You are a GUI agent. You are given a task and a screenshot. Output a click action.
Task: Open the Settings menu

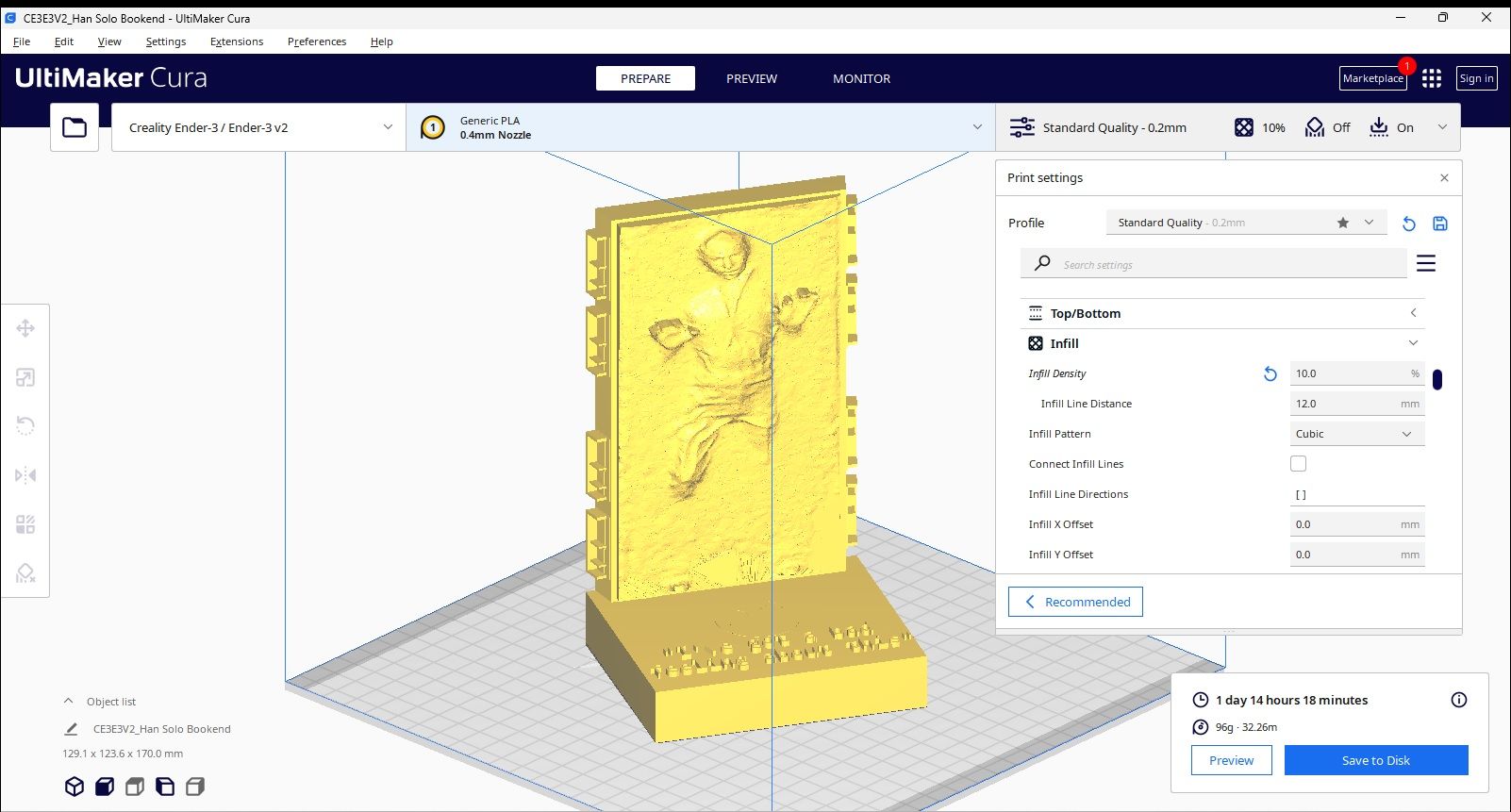[x=166, y=41]
